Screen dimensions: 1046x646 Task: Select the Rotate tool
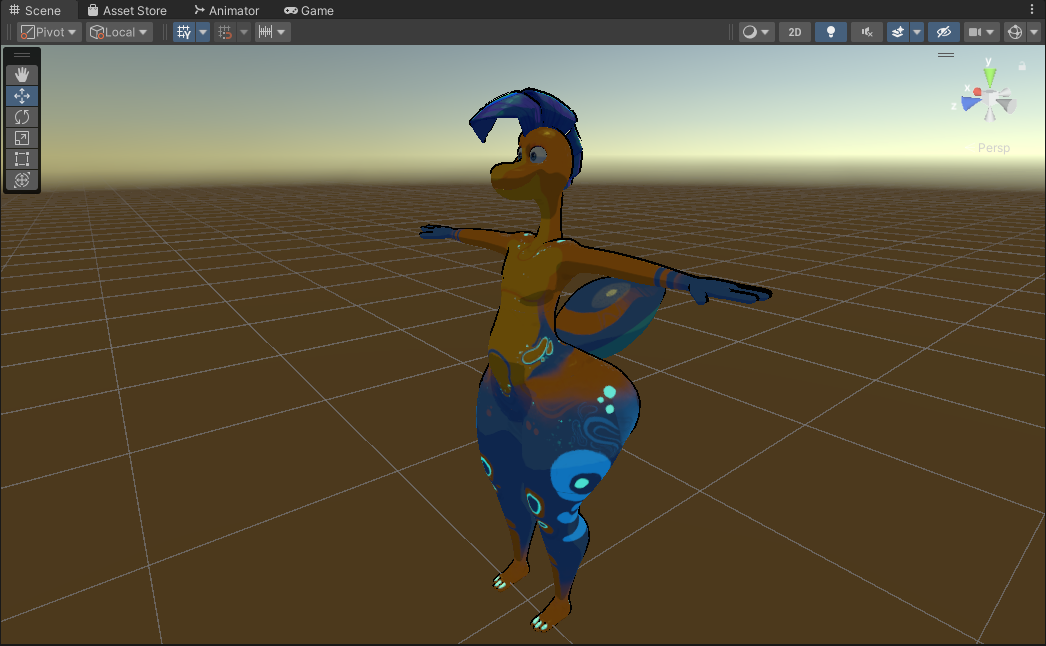tap(22, 117)
